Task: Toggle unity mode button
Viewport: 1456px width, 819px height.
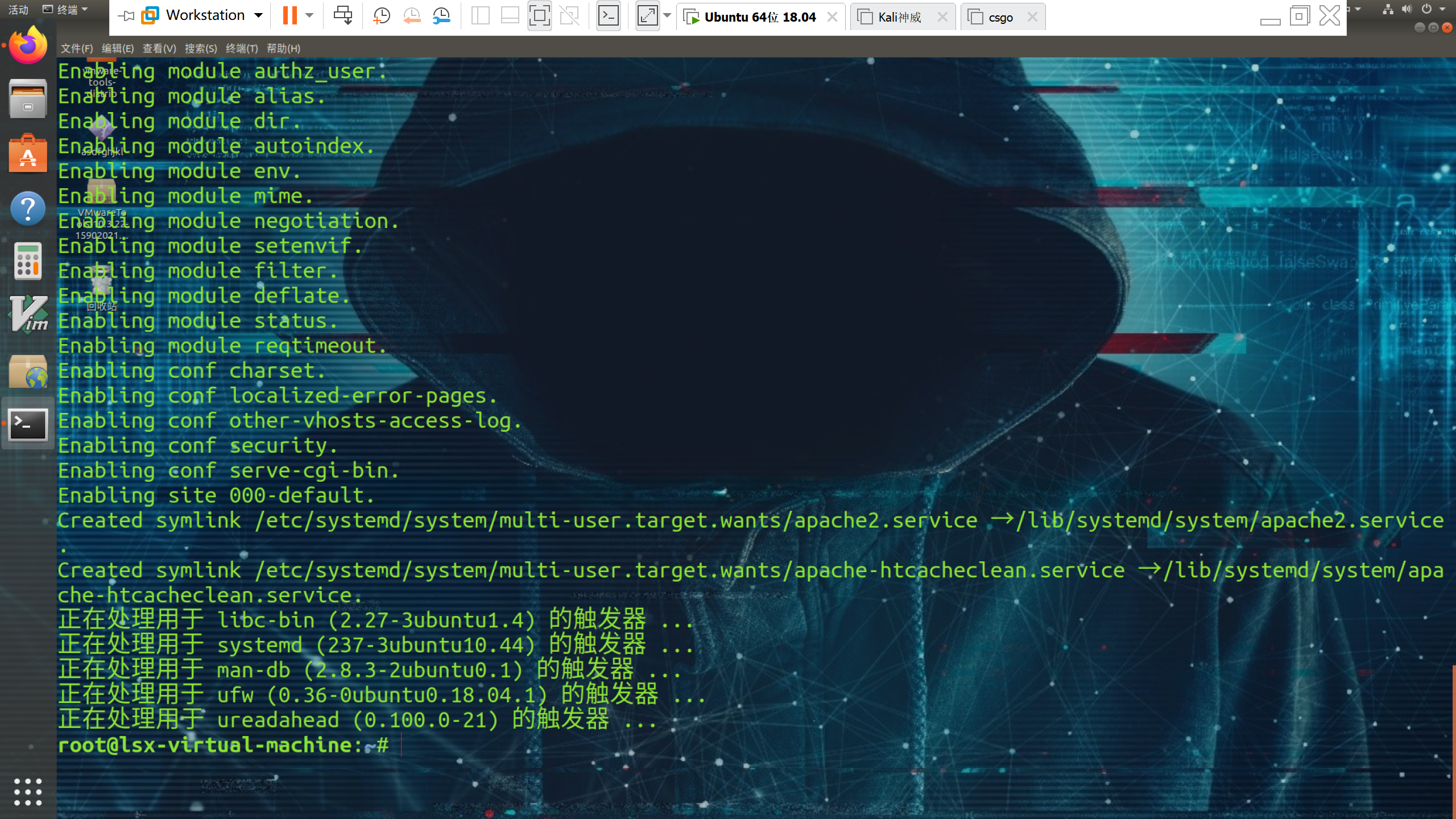Action: point(569,15)
